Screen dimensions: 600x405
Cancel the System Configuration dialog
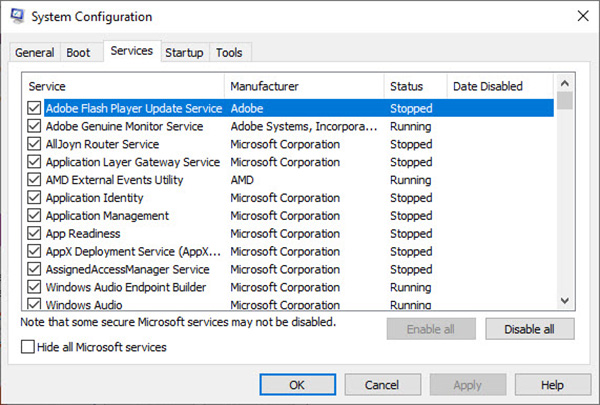[380, 384]
